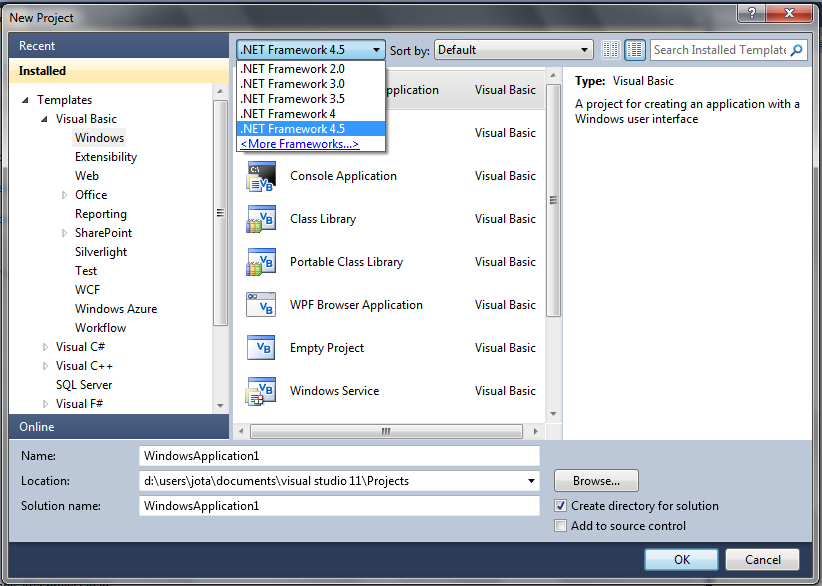Screen dimensions: 822x586
Task: Select the Console Application template icon
Action: (x=261, y=176)
